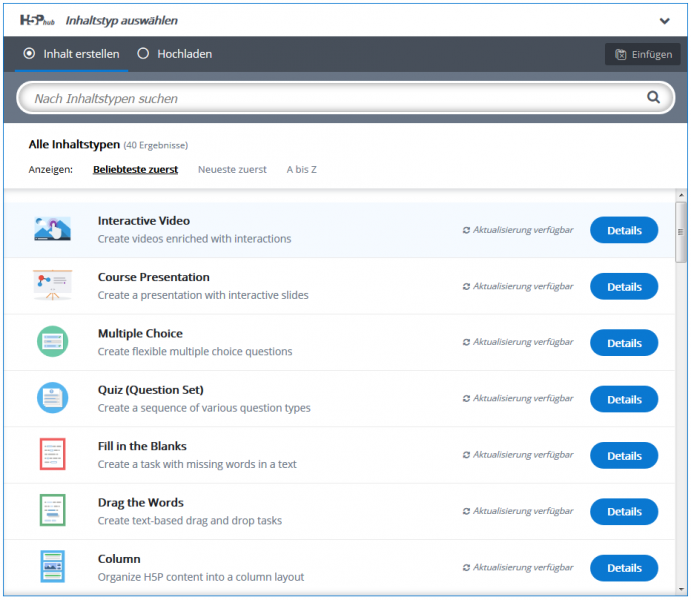The width and height of the screenshot is (691, 600).
Task: Open Details for Interactive Video
Action: point(624,230)
